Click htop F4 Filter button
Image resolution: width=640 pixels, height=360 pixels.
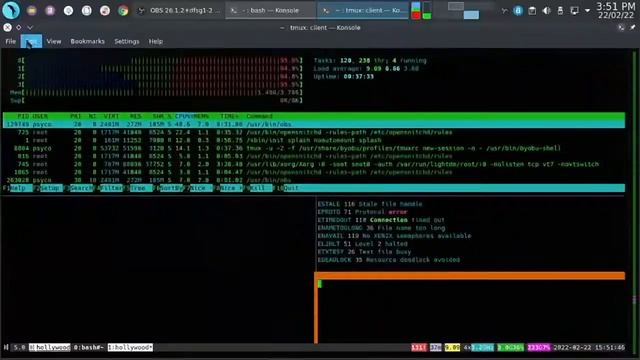(x=109, y=188)
